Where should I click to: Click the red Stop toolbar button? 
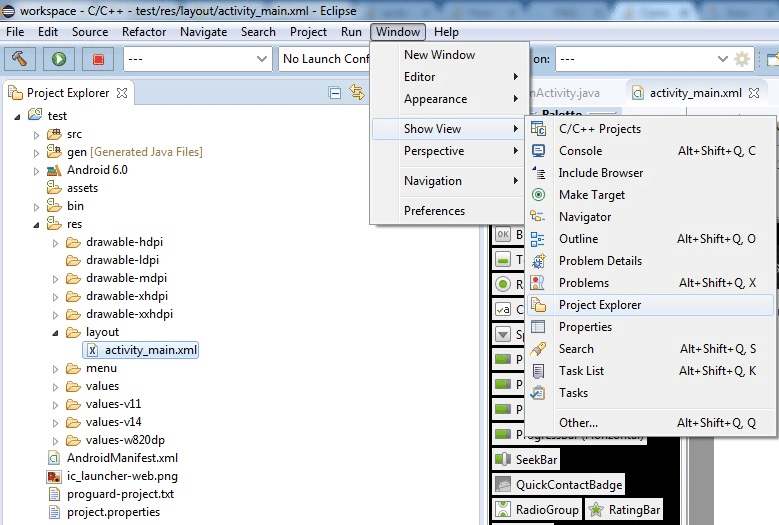click(x=98, y=59)
